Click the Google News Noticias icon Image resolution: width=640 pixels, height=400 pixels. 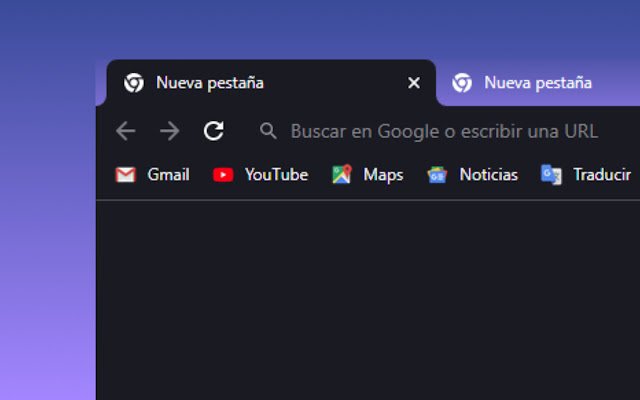[437, 175]
